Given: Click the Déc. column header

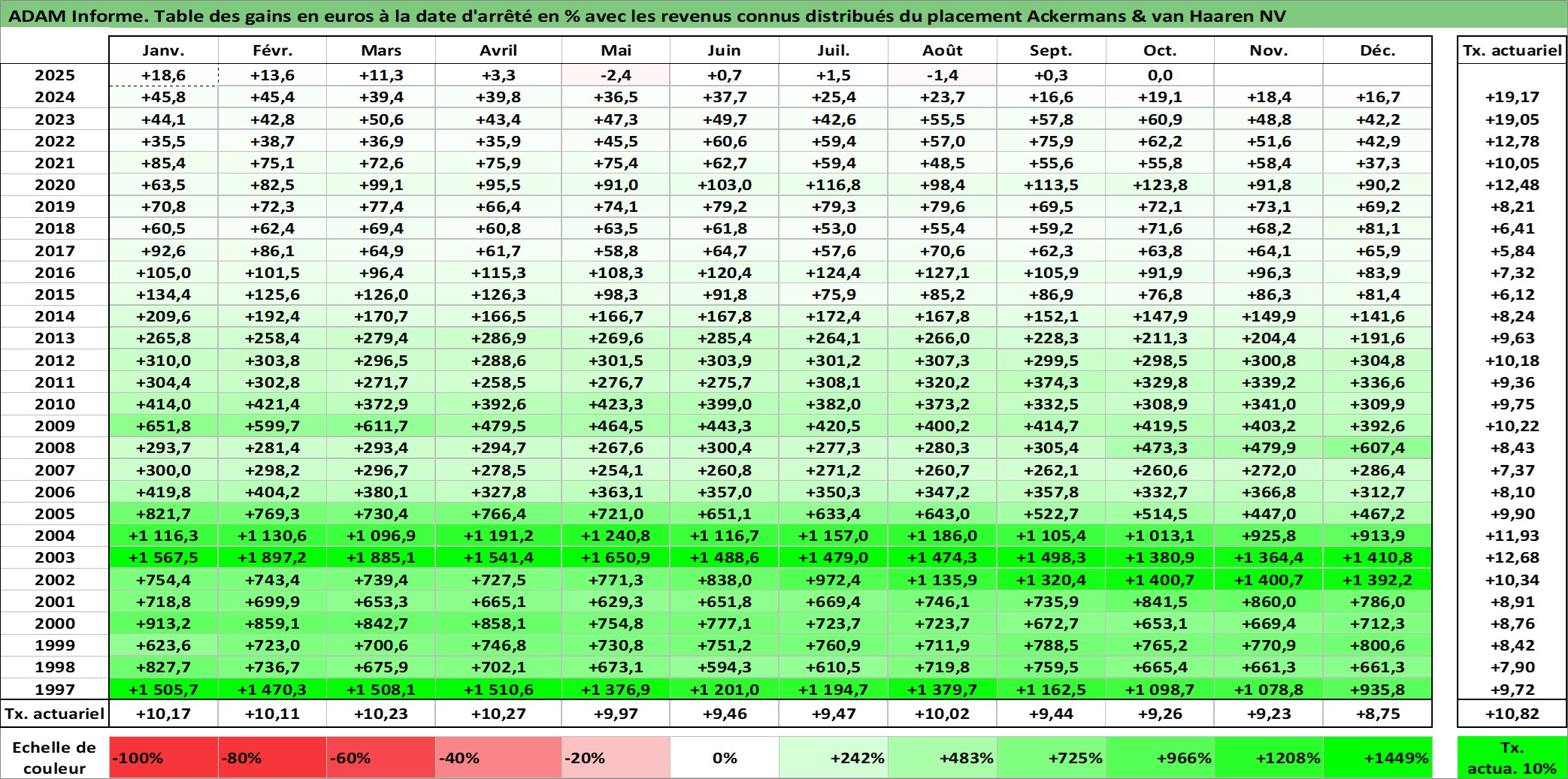Looking at the screenshot, I should click(x=1378, y=50).
